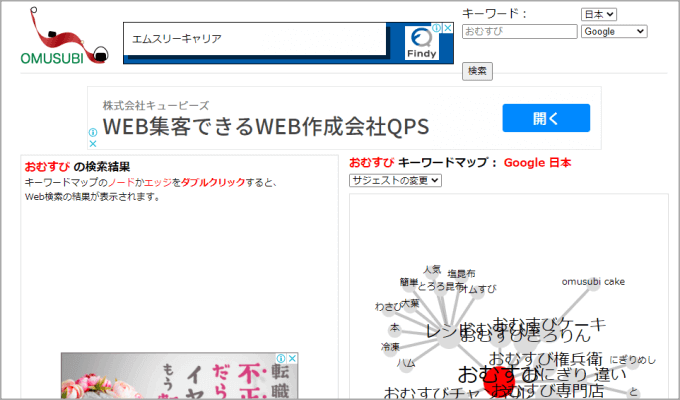Click the blue 開く ad button
The width and height of the screenshot is (680, 400).
545,118
